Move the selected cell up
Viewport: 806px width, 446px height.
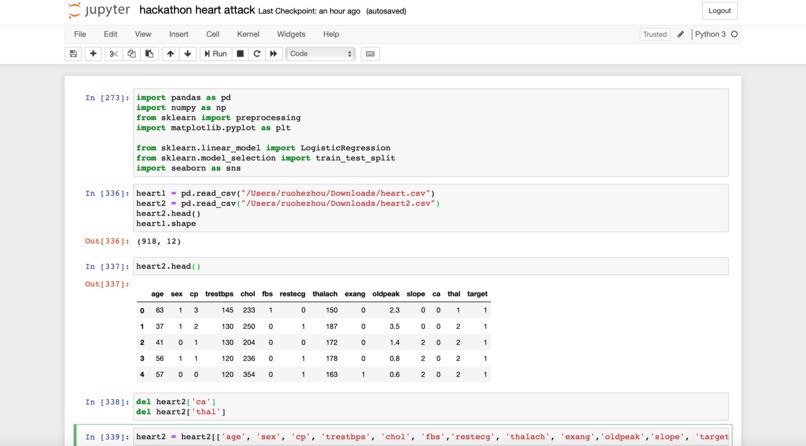tap(170, 53)
